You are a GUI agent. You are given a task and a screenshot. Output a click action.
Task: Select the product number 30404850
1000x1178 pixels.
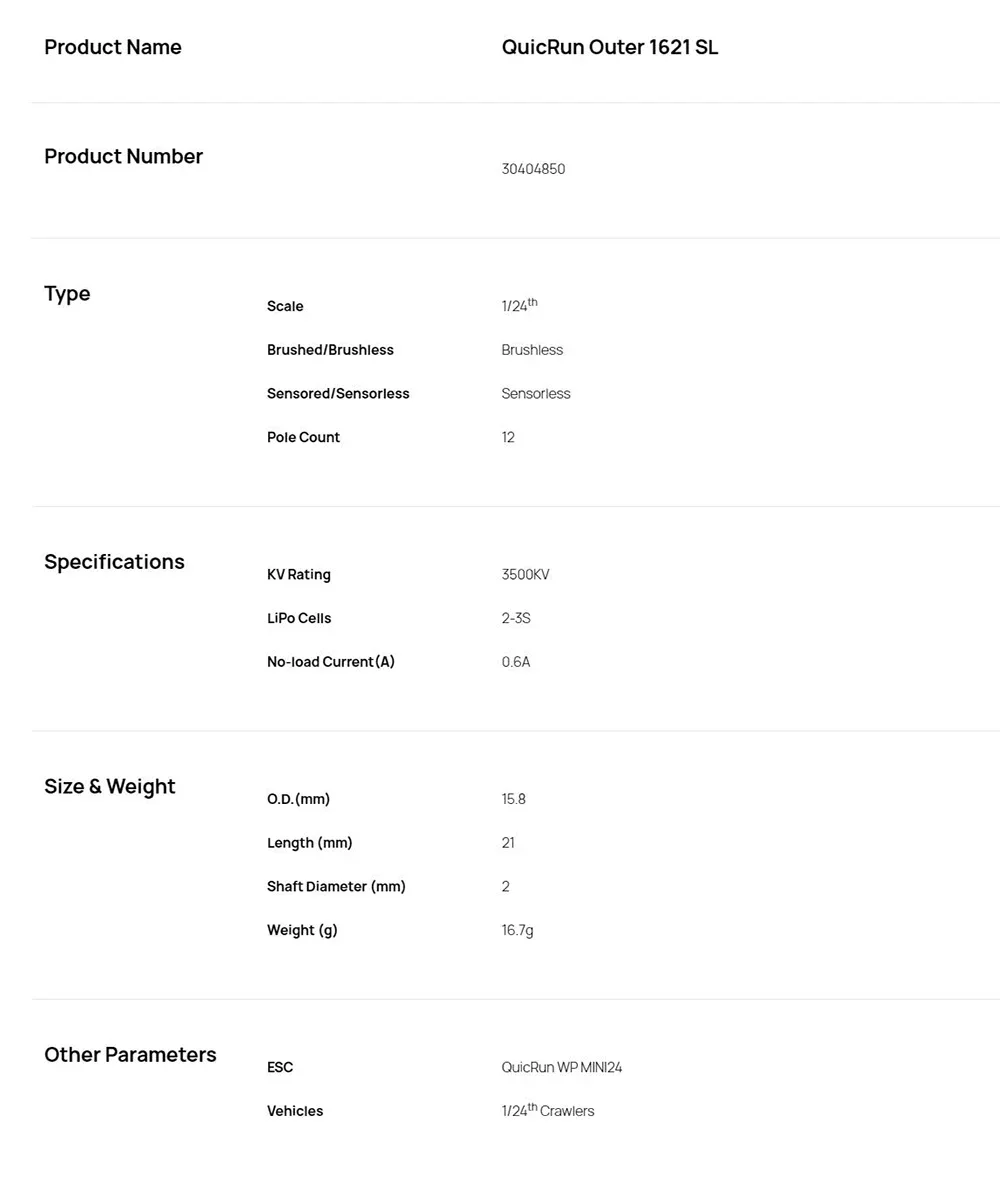click(x=533, y=169)
